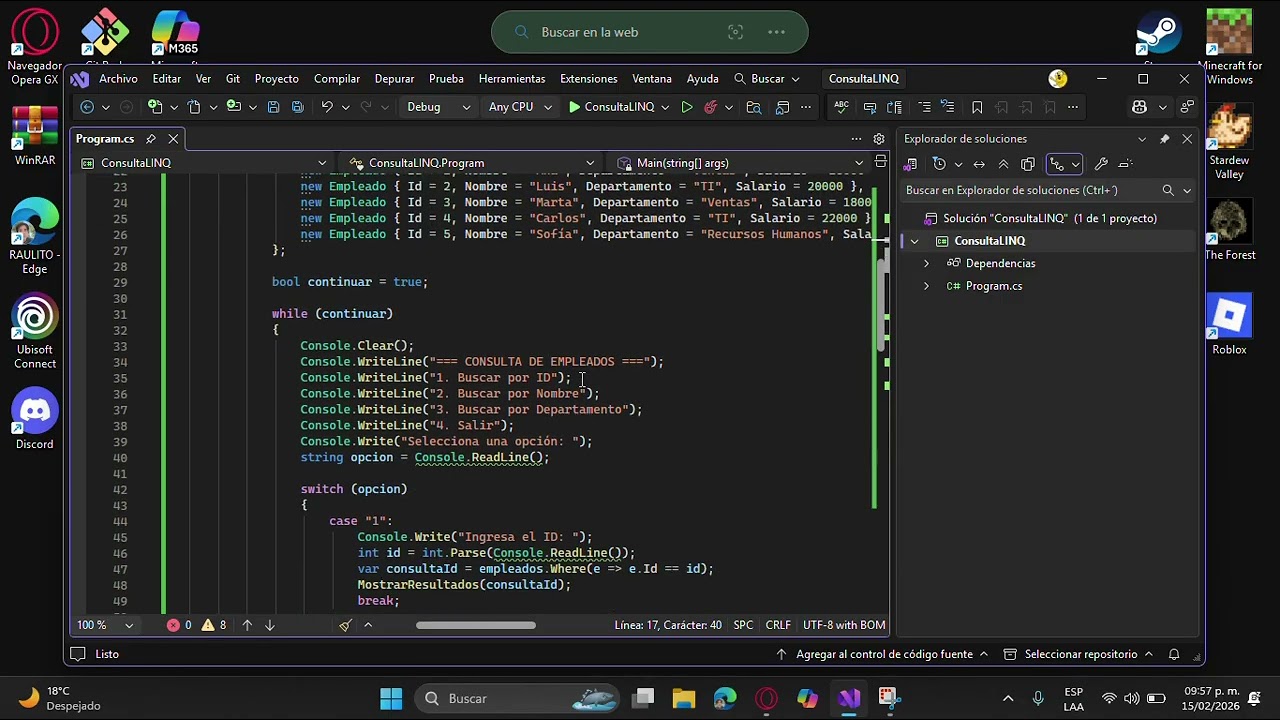Toggle Preview Selected Items in Solution Explorer

pos(1125,164)
